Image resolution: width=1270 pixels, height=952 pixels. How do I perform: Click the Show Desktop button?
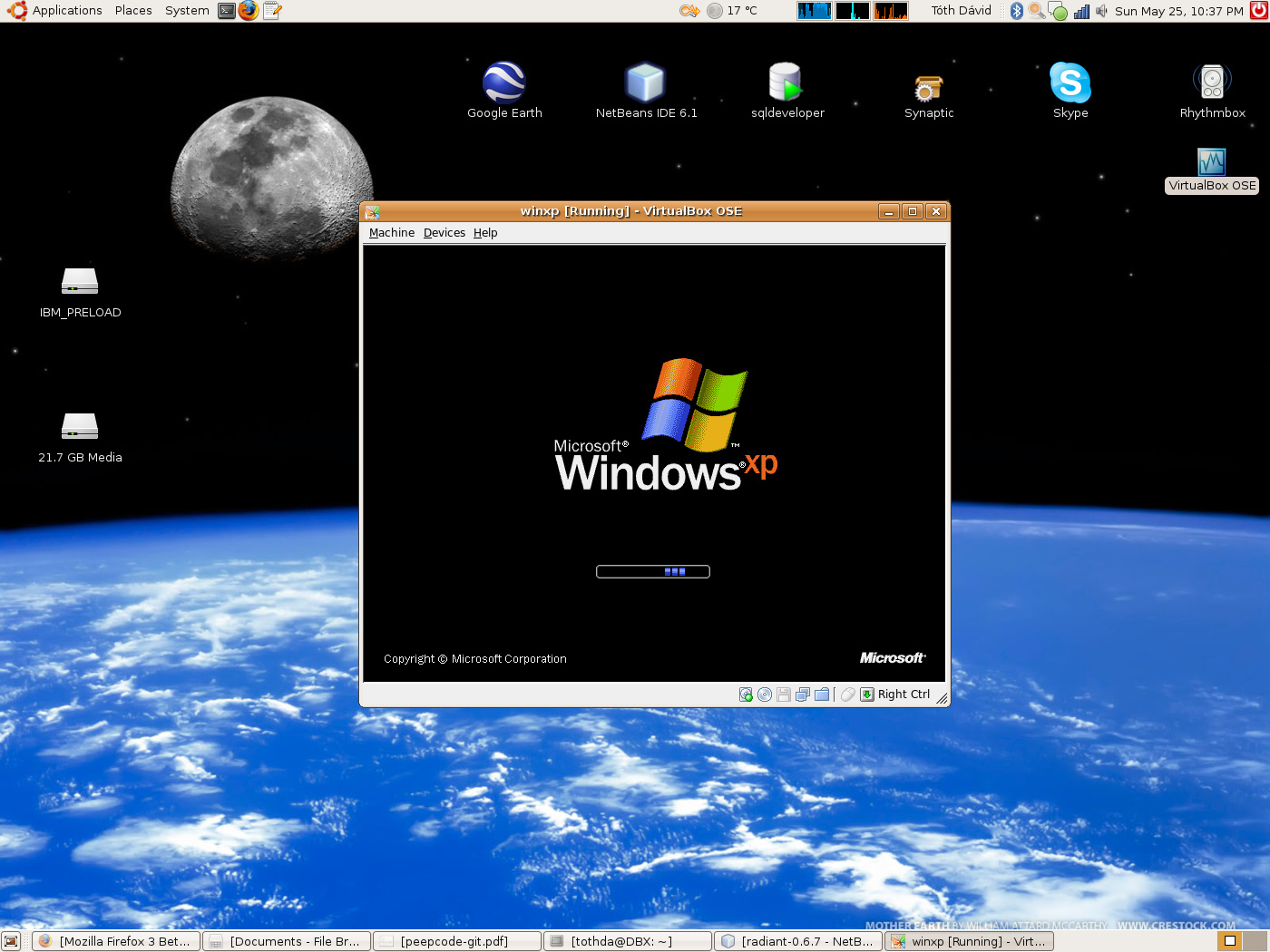(11, 941)
